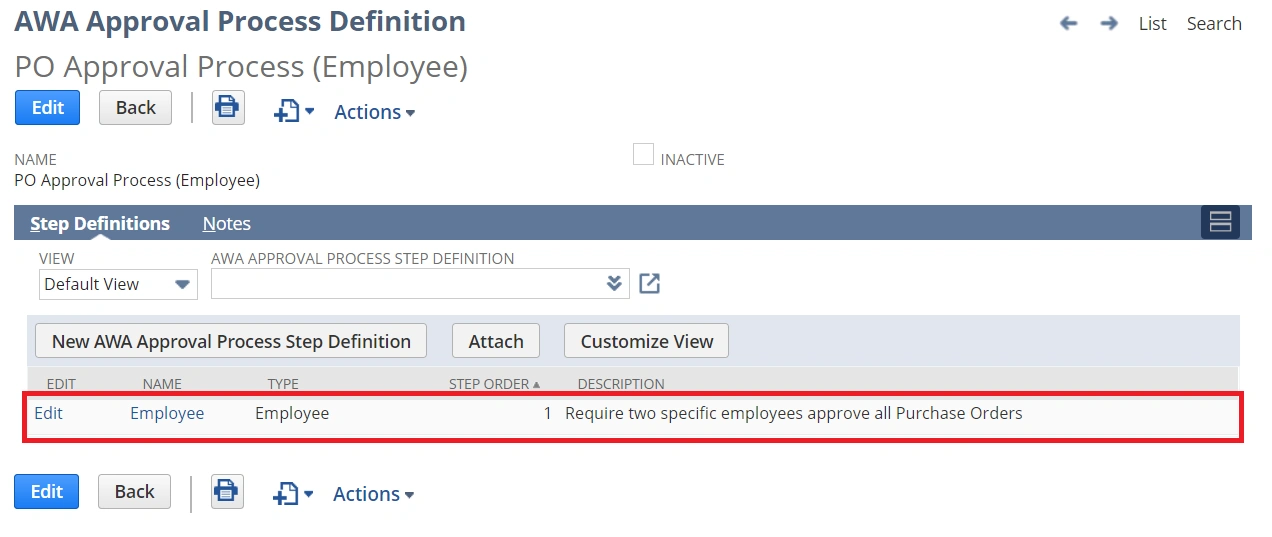1272x537 pixels.
Task: Switch to the Notes tab
Action: (227, 223)
